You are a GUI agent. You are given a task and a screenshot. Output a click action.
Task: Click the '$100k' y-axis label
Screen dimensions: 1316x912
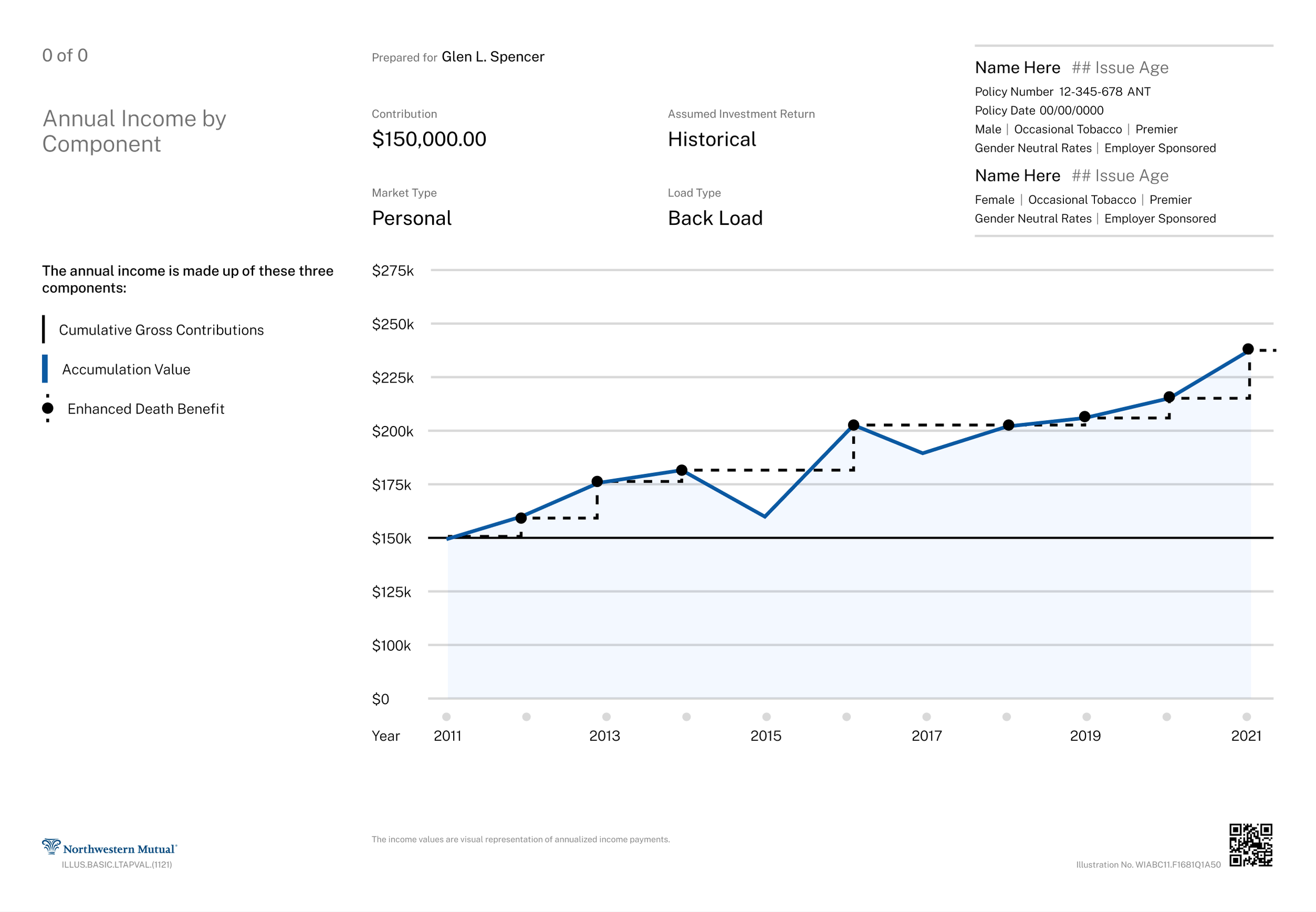point(392,645)
